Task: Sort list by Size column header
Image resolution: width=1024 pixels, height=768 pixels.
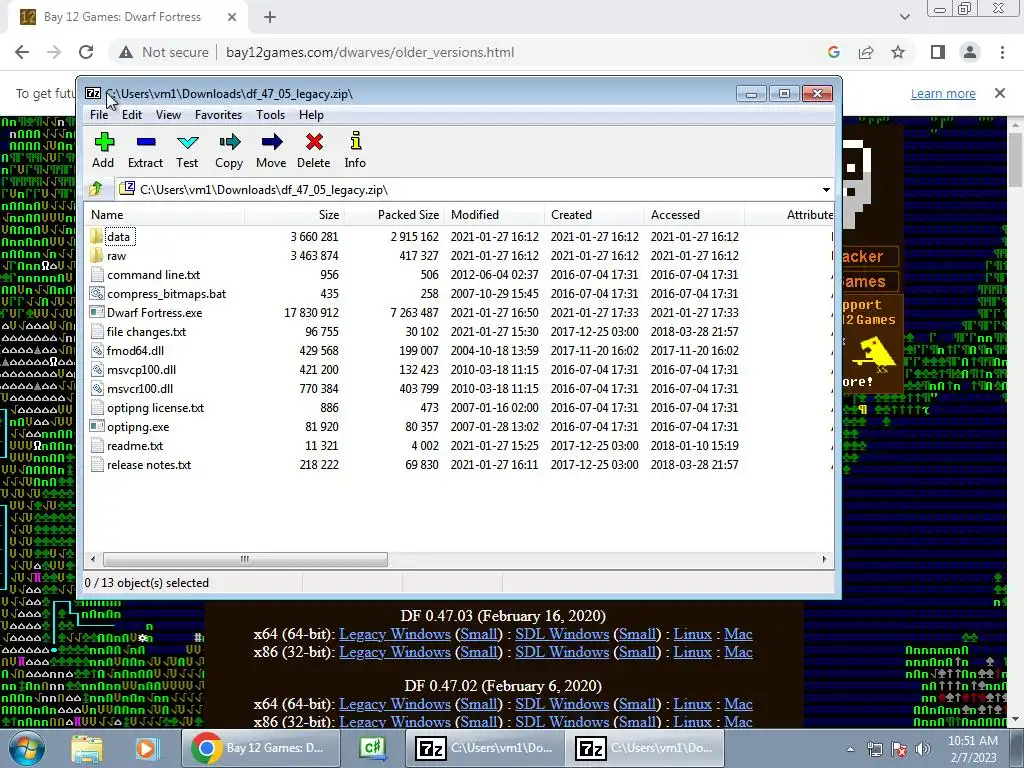Action: point(295,215)
